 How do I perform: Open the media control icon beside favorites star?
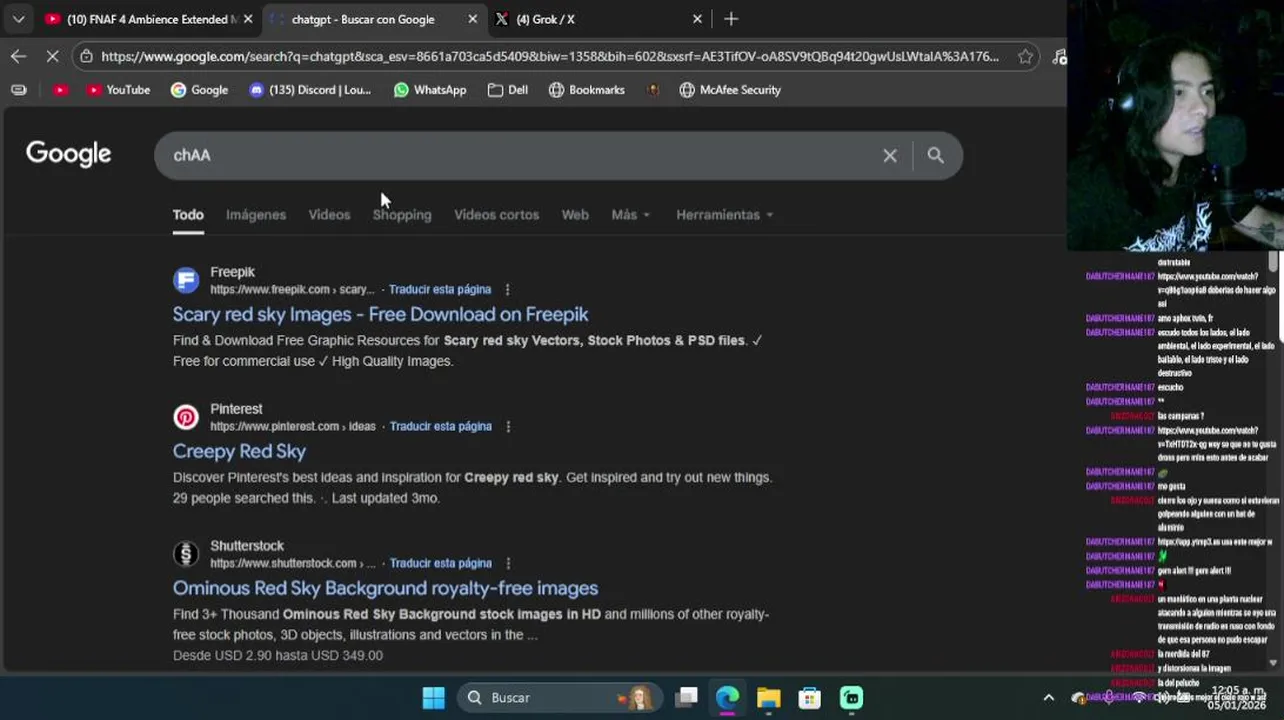pyautogui.click(x=1059, y=57)
